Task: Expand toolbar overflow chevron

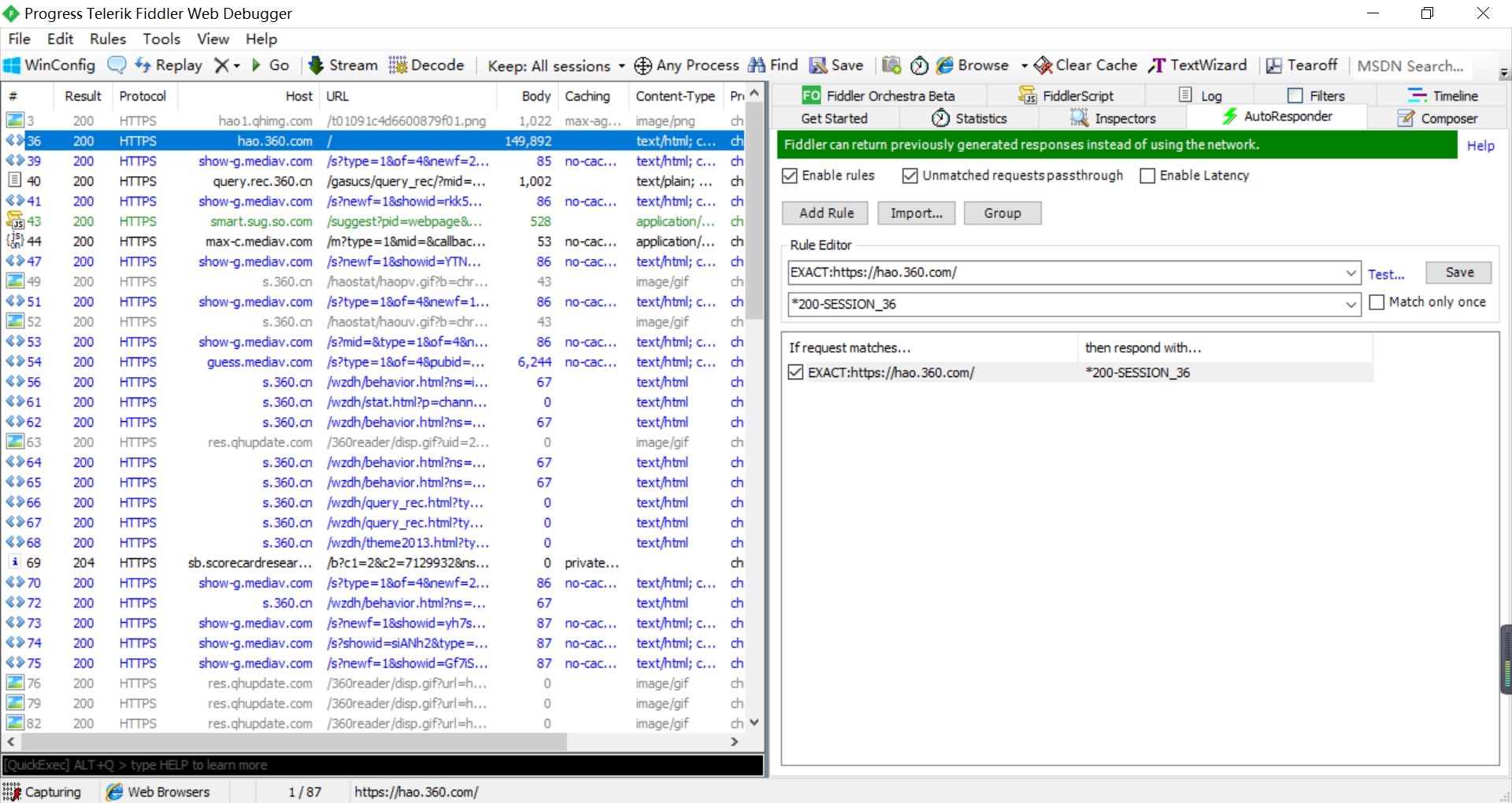Action: pyautogui.click(x=1504, y=73)
